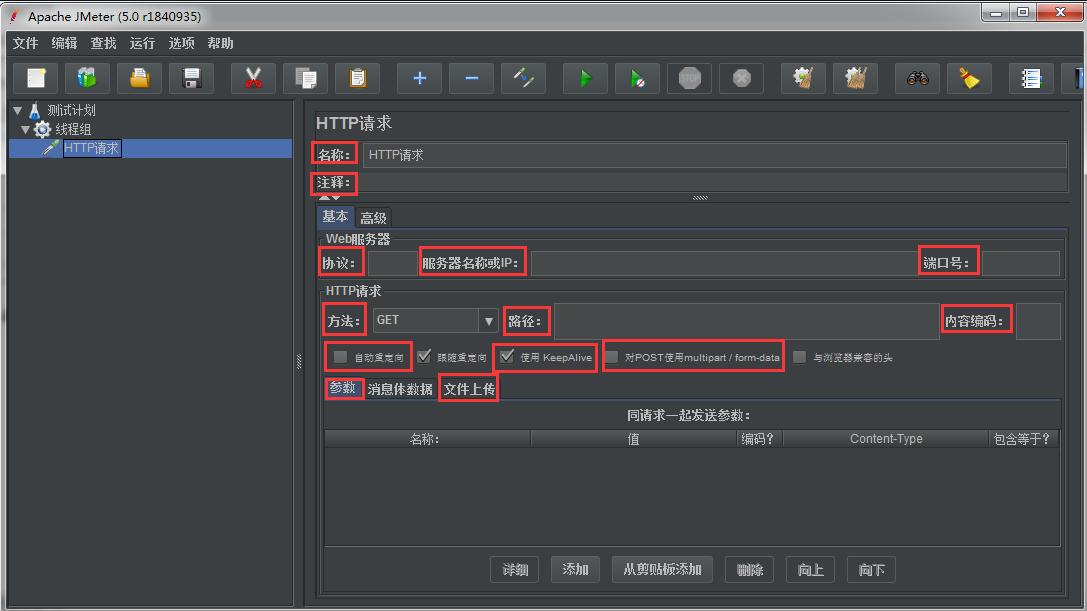Click the 向上 button
The image size is (1087, 611).
[810, 569]
